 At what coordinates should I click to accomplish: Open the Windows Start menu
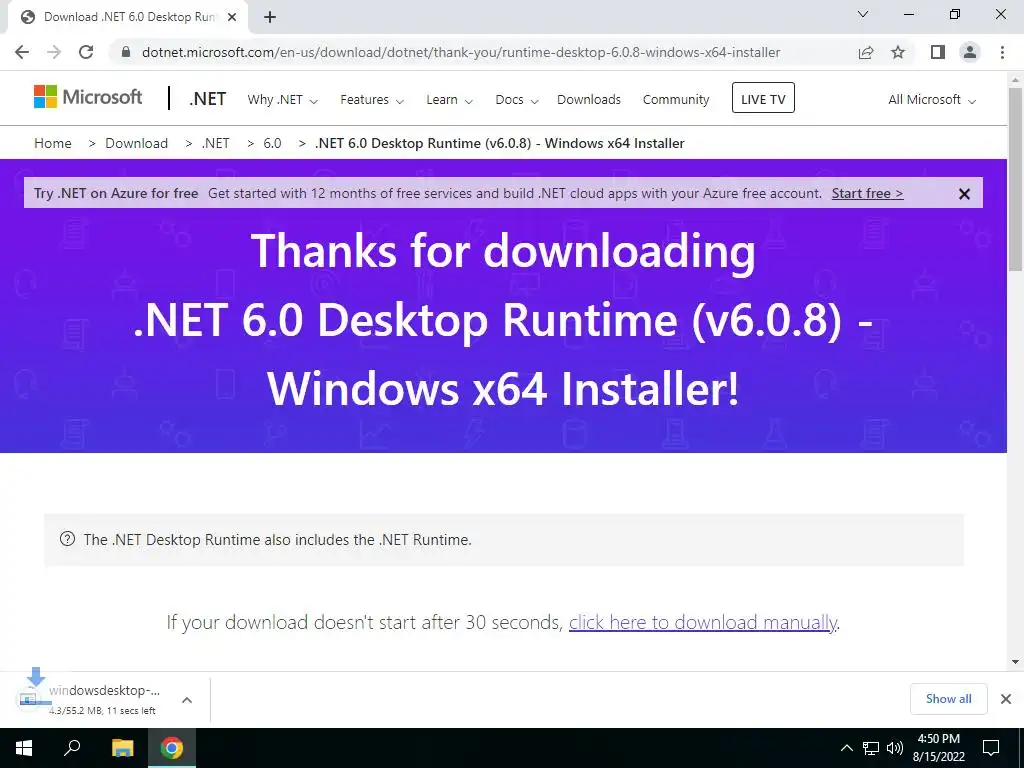pyautogui.click(x=24, y=748)
